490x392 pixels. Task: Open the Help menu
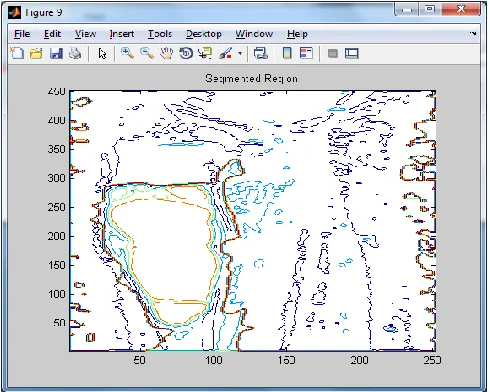click(x=297, y=34)
